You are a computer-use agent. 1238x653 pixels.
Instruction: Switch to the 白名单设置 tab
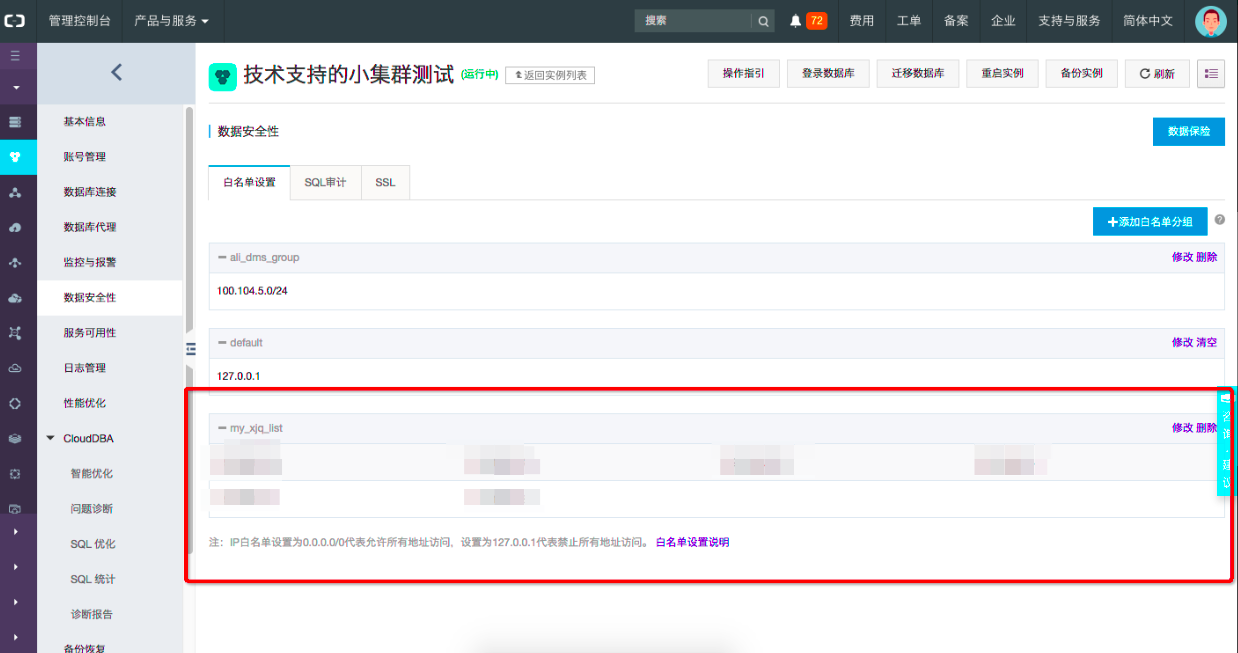(x=249, y=183)
